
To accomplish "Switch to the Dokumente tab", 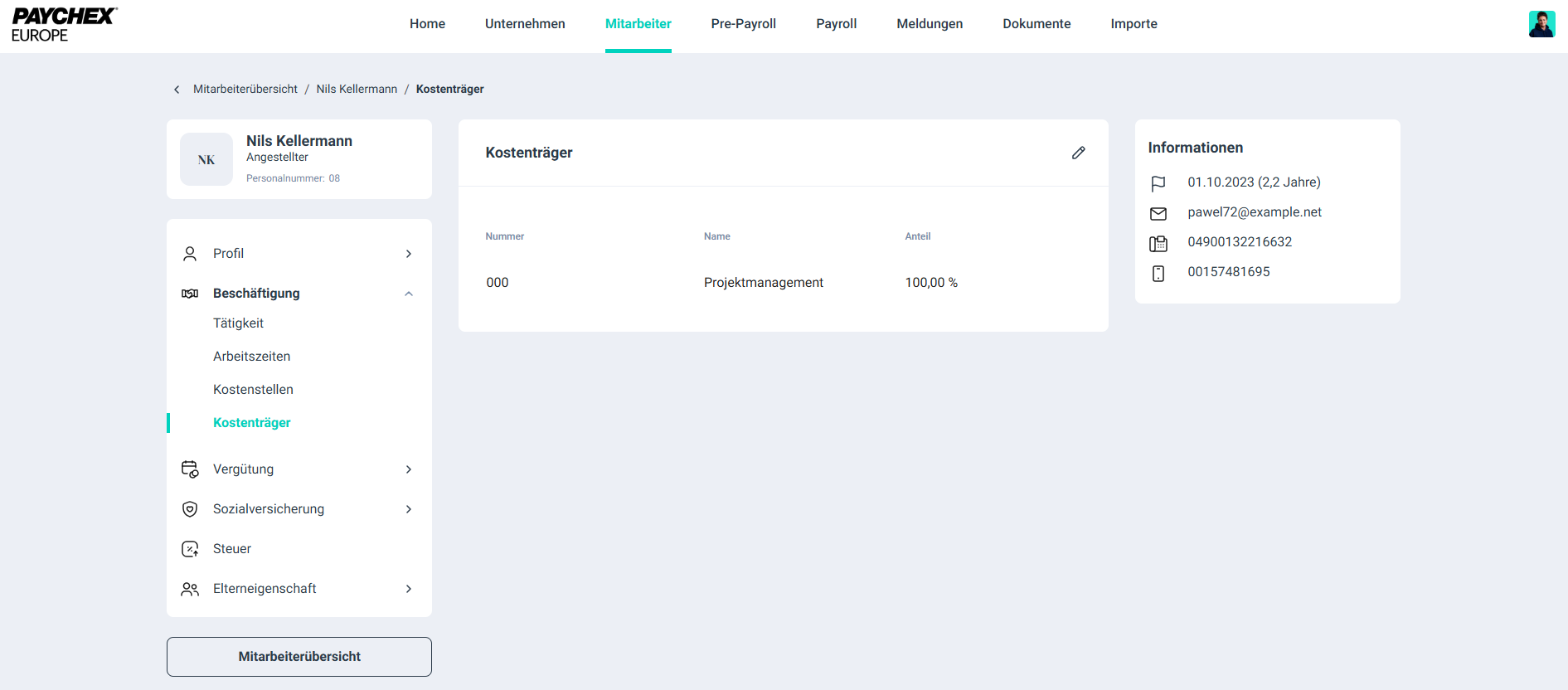I will tap(1036, 24).
